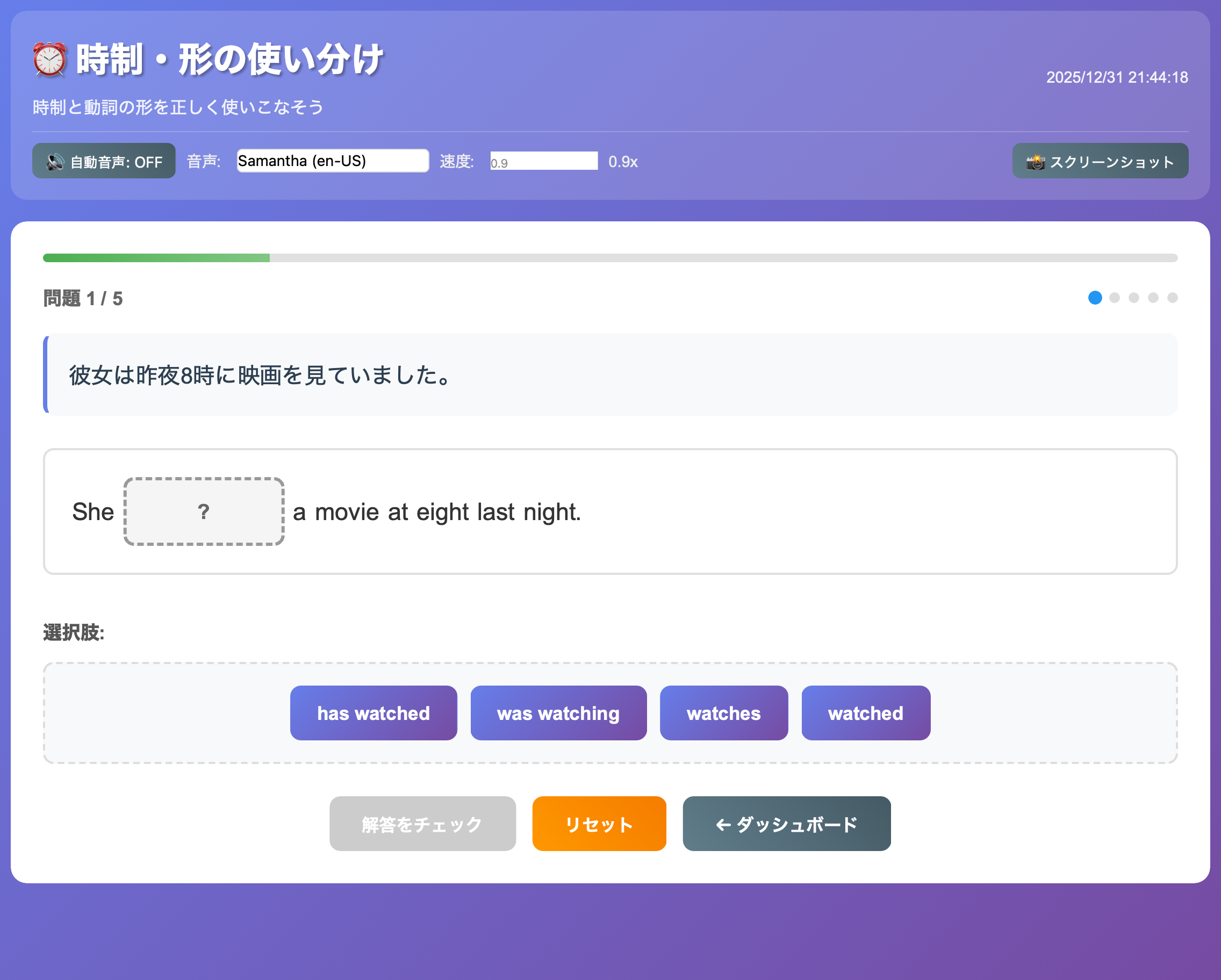This screenshot has width=1221, height=980.
Task: Click the alarm clock icon in title
Action: (49, 60)
